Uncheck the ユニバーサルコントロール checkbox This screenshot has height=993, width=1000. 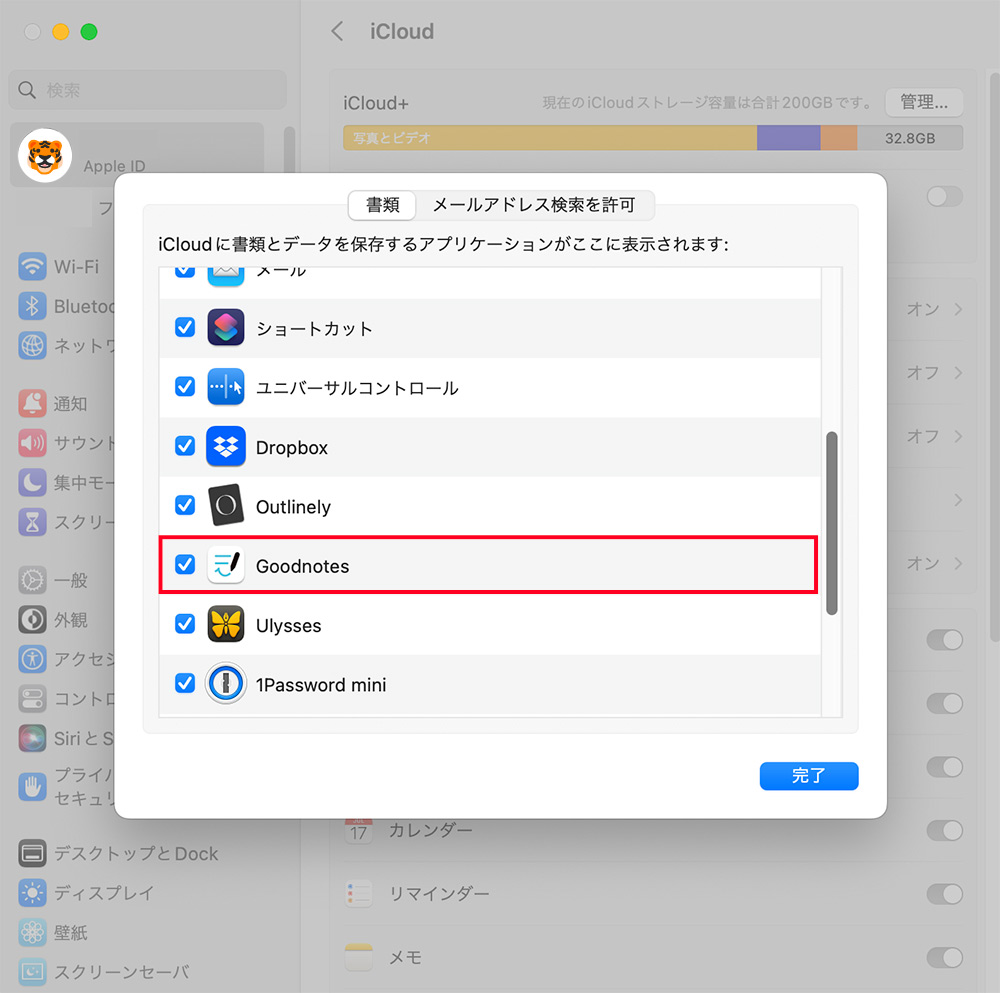pyautogui.click(x=185, y=386)
